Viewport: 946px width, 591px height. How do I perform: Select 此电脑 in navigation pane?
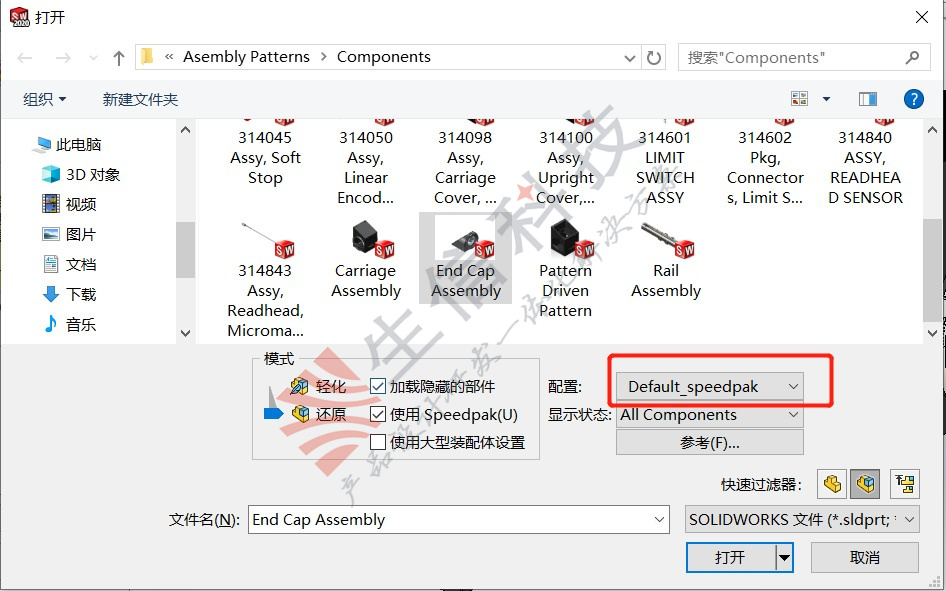pos(69,145)
